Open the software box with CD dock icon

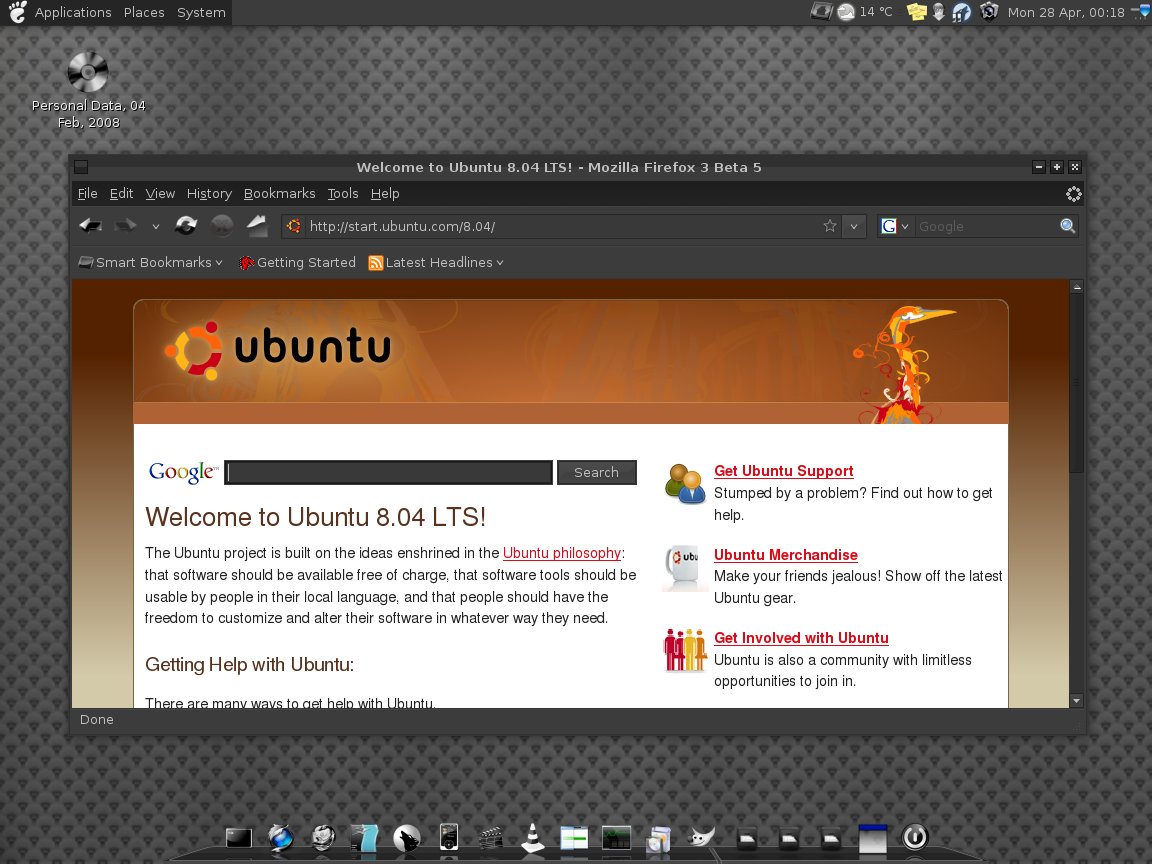tap(658, 838)
